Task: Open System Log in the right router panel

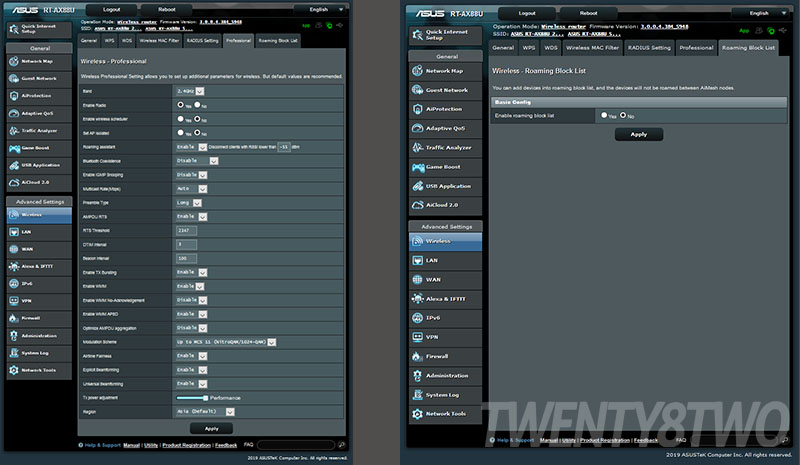Action: point(445,395)
